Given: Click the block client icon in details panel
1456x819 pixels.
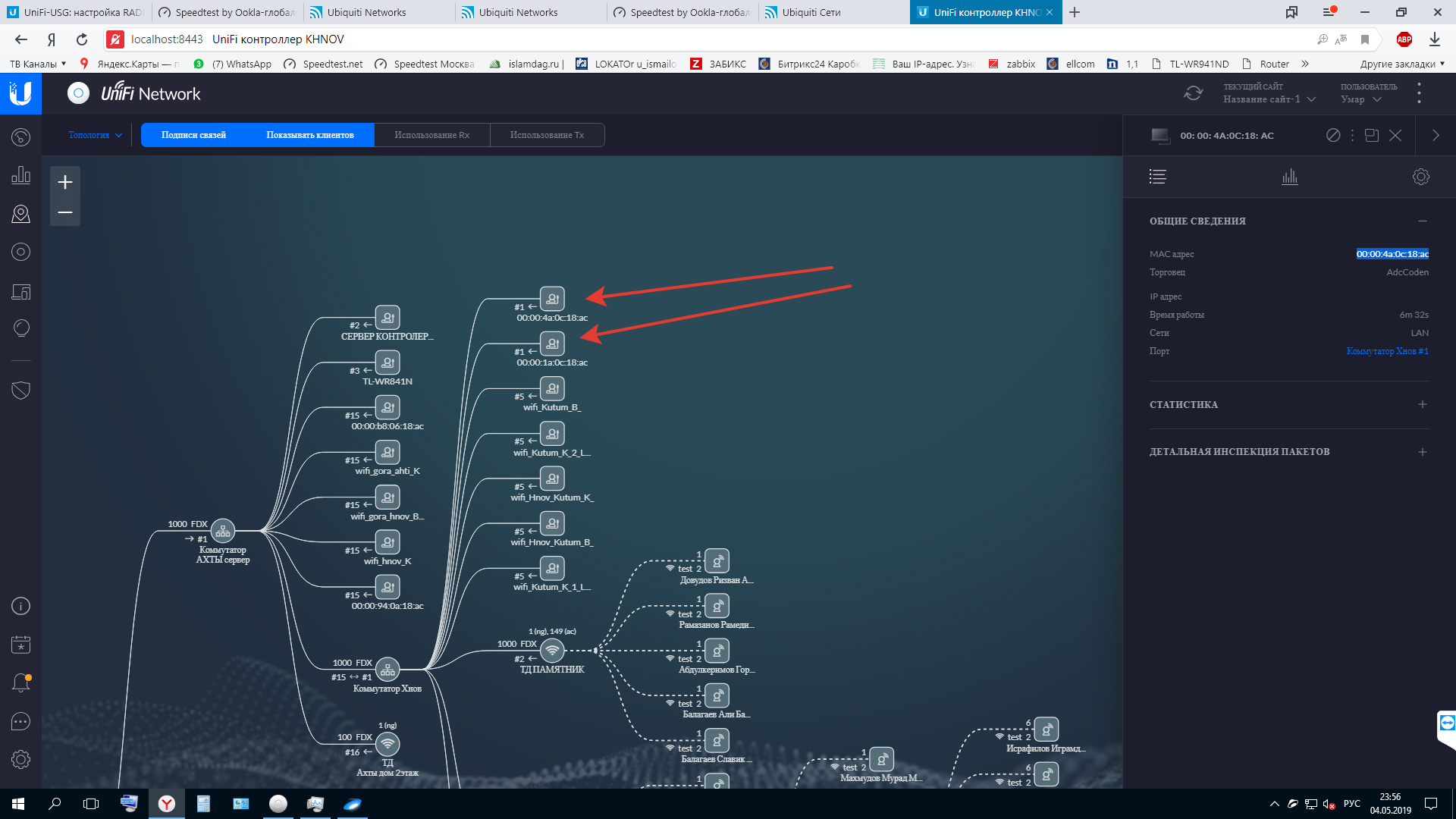Looking at the screenshot, I should (1332, 135).
